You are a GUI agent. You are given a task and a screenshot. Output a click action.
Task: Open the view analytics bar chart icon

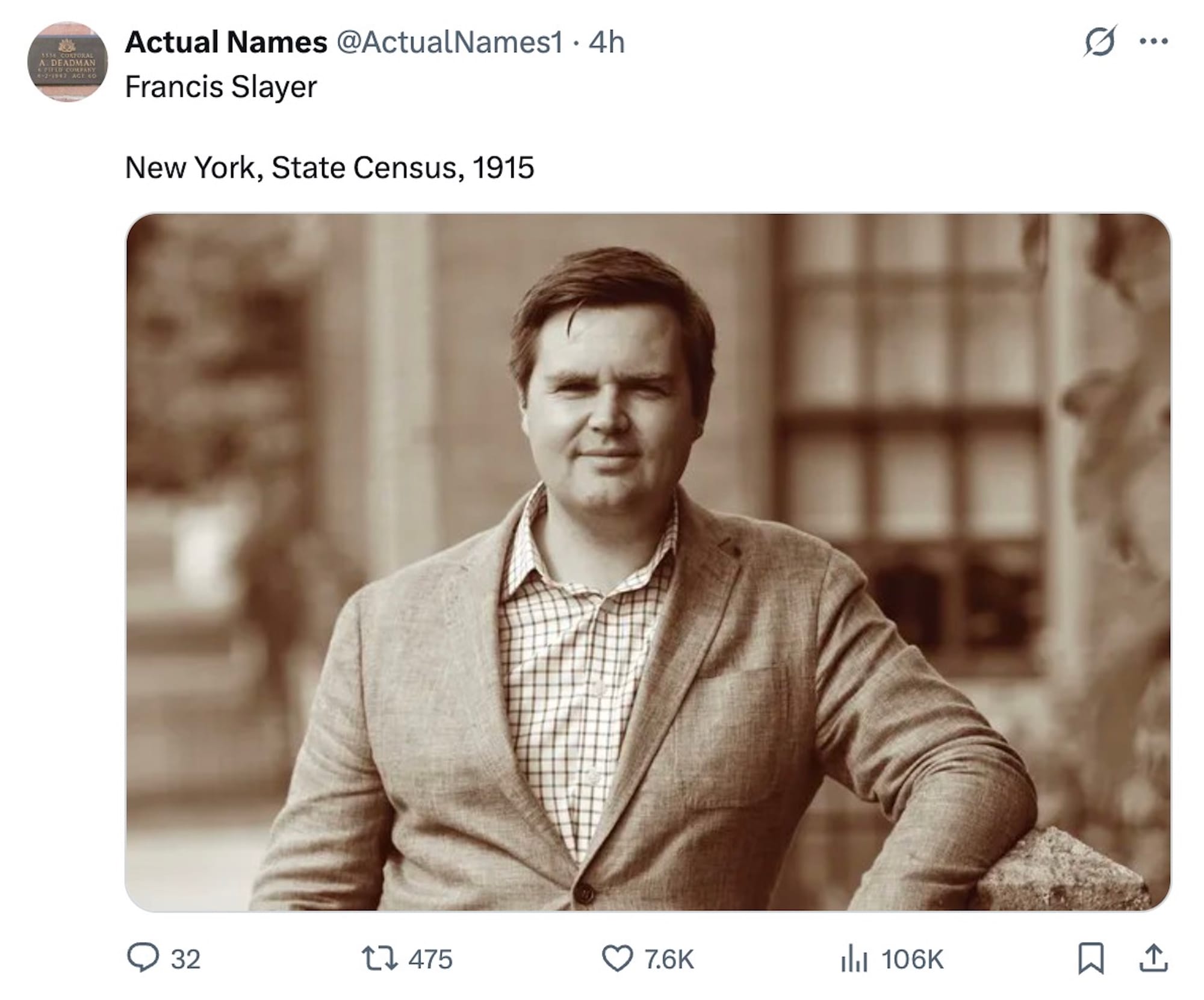tap(854, 958)
